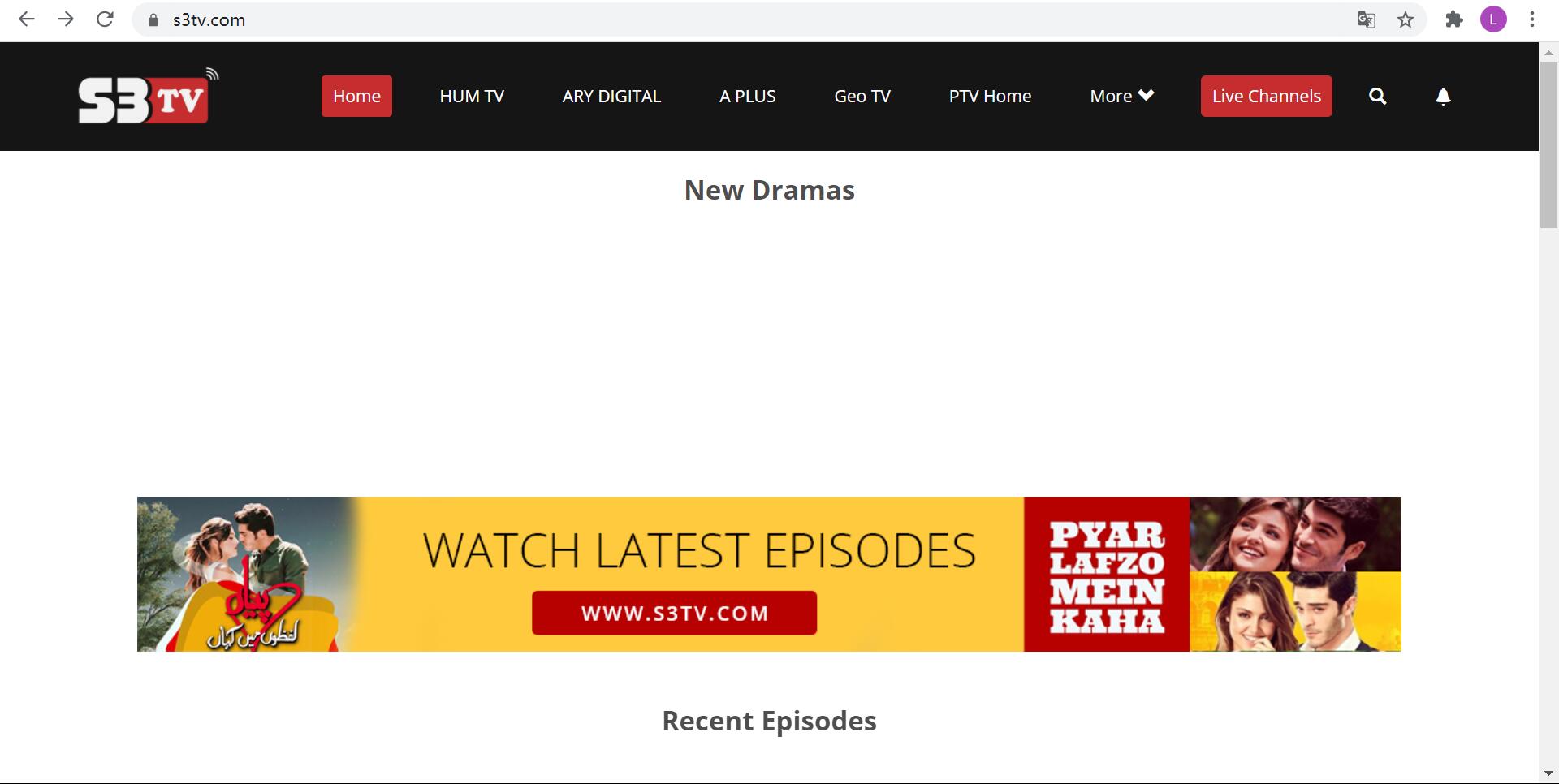This screenshot has width=1559, height=784.
Task: Expand the More dropdown menu
Action: point(1122,97)
